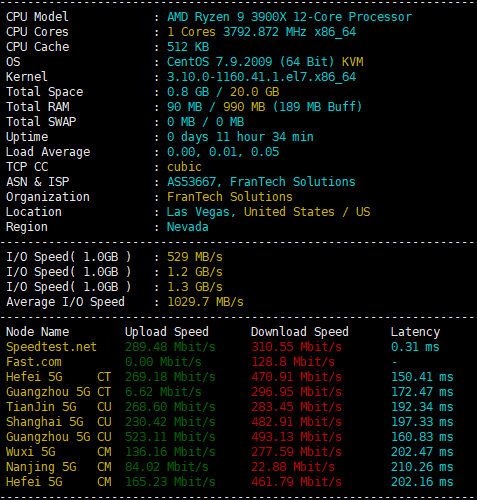The height and width of the screenshot is (500, 477).
Task: Click the Download Speed column header
Action: click(300, 332)
